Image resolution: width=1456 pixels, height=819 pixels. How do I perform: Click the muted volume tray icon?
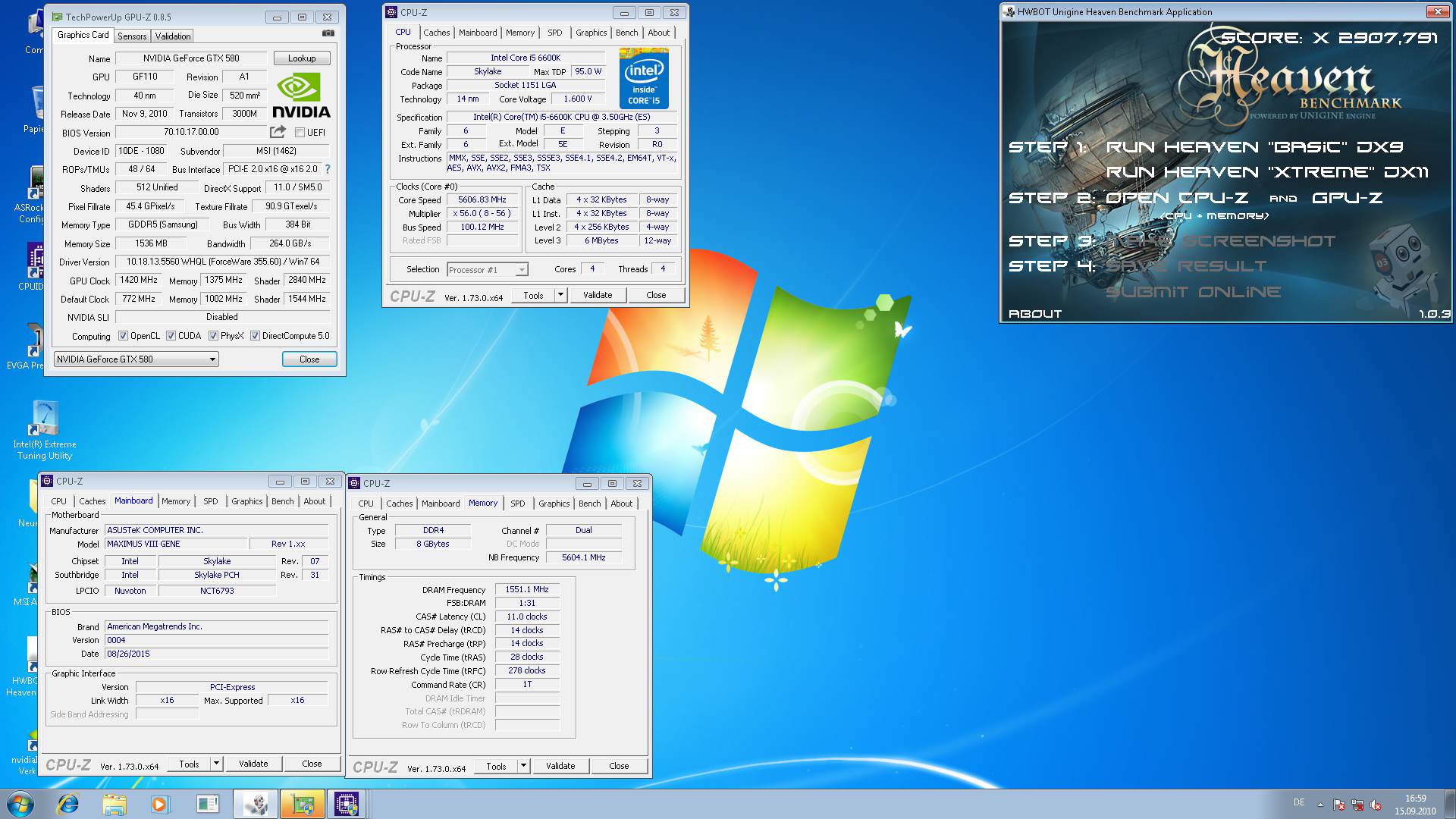pyautogui.click(x=1376, y=805)
